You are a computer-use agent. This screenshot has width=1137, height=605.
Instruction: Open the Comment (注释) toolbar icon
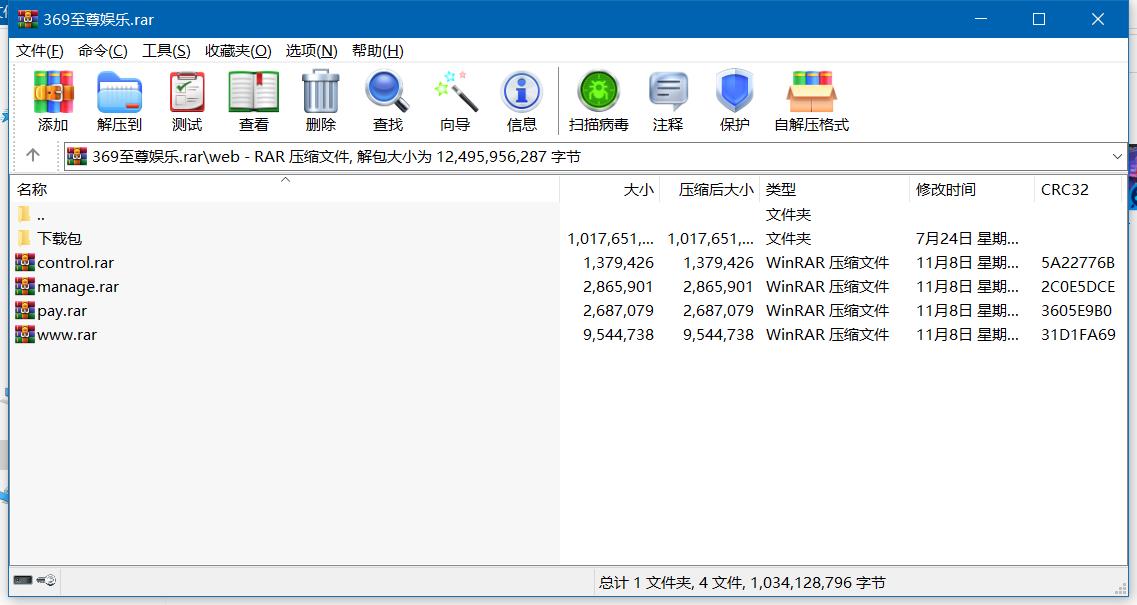667,101
